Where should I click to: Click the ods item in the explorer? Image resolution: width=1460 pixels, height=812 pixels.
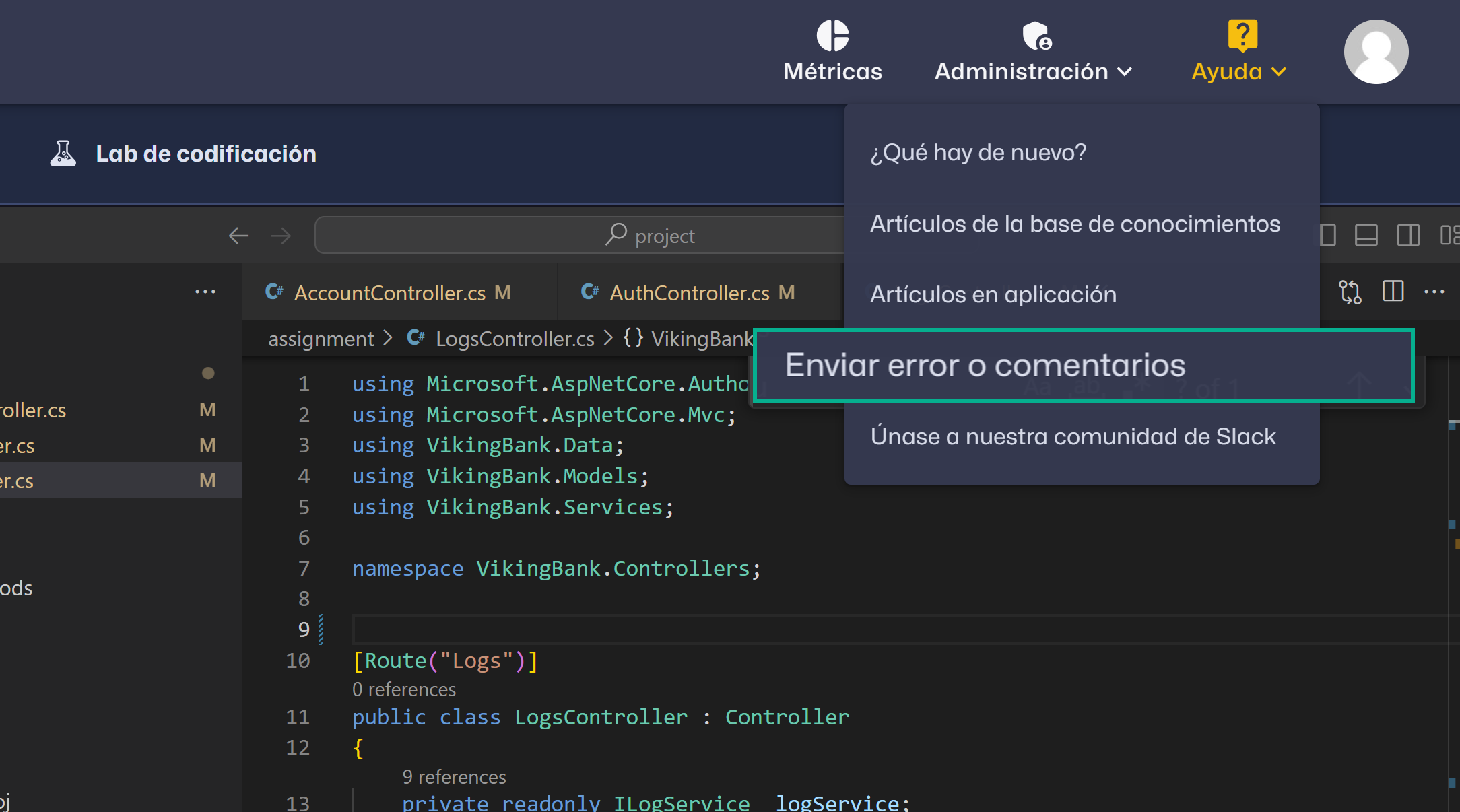(x=16, y=588)
